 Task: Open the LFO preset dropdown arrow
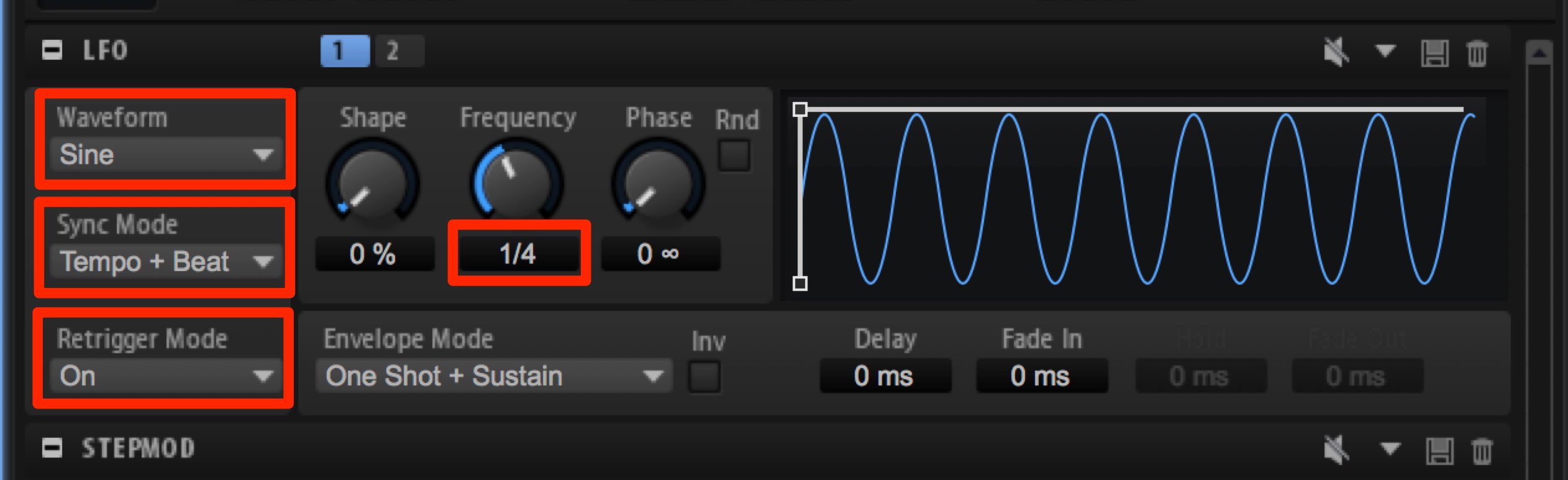click(1385, 50)
